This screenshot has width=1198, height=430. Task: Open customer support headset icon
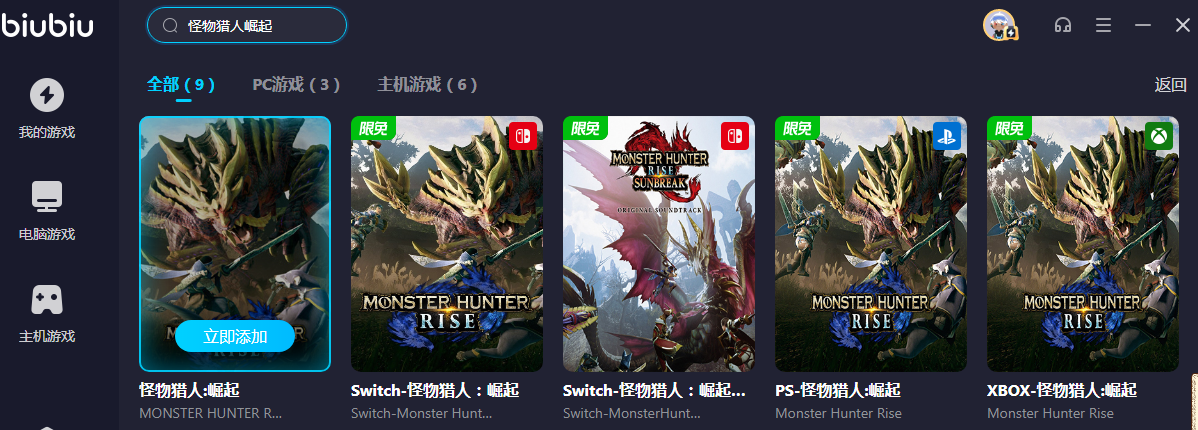pos(1062,25)
